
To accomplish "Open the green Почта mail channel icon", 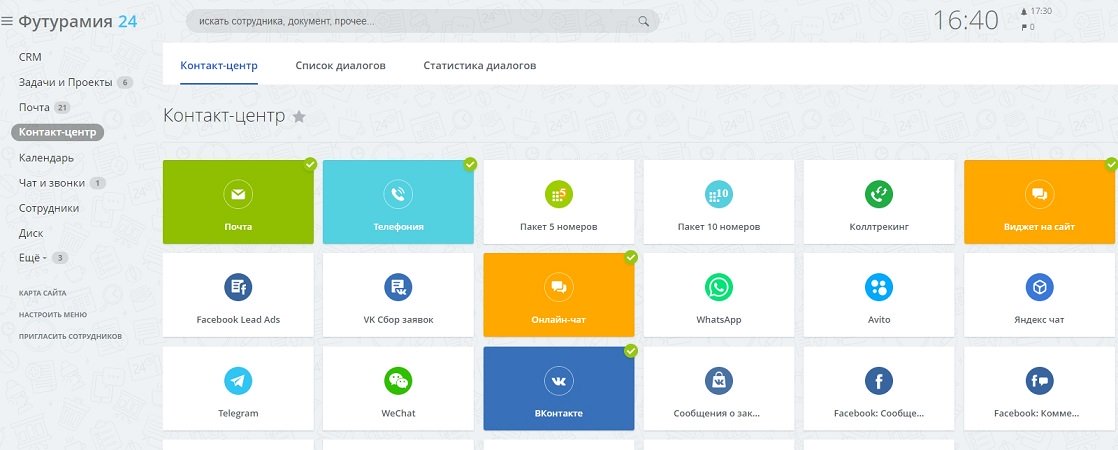I will (238, 194).
